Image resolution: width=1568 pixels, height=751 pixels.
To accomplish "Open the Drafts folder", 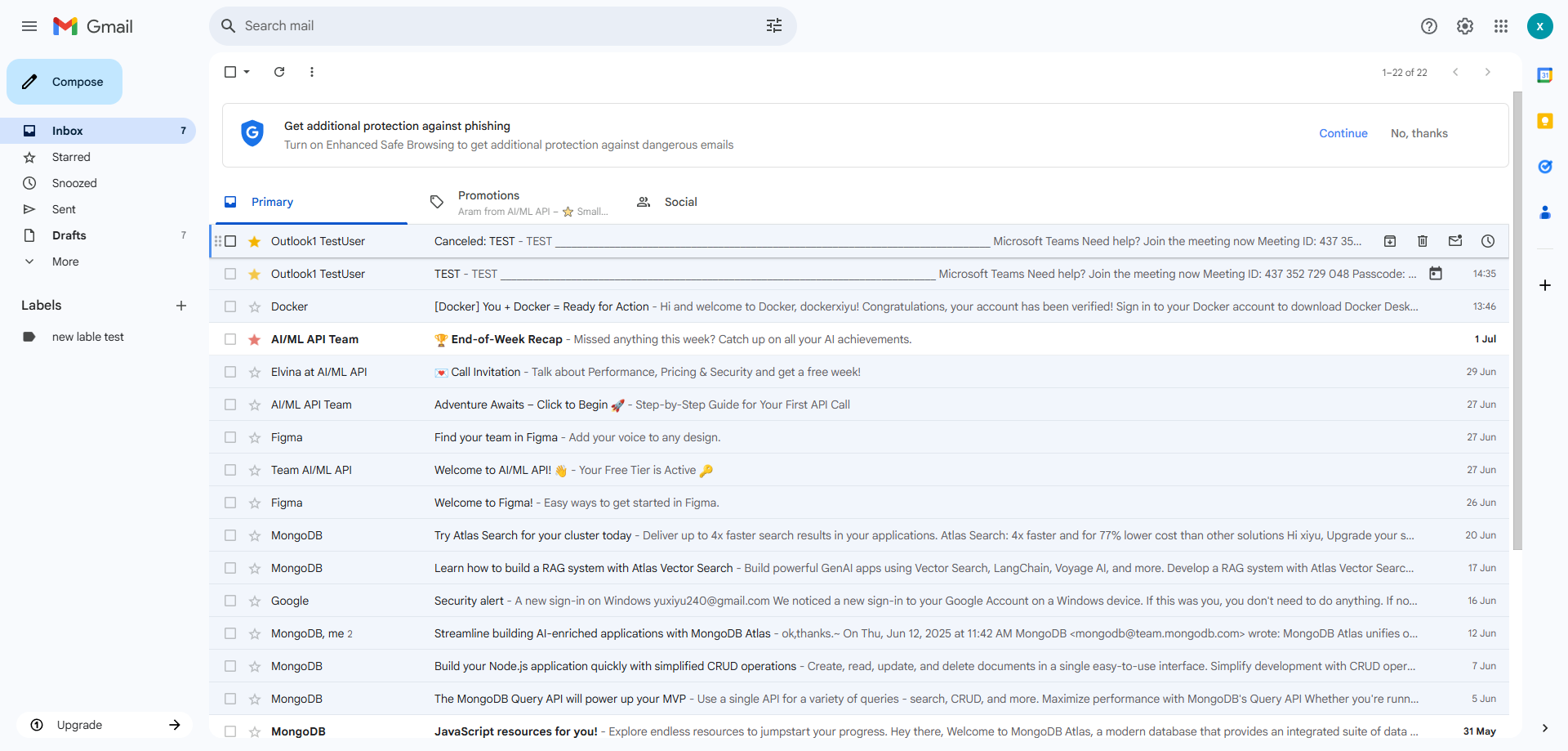I will (x=98, y=235).
